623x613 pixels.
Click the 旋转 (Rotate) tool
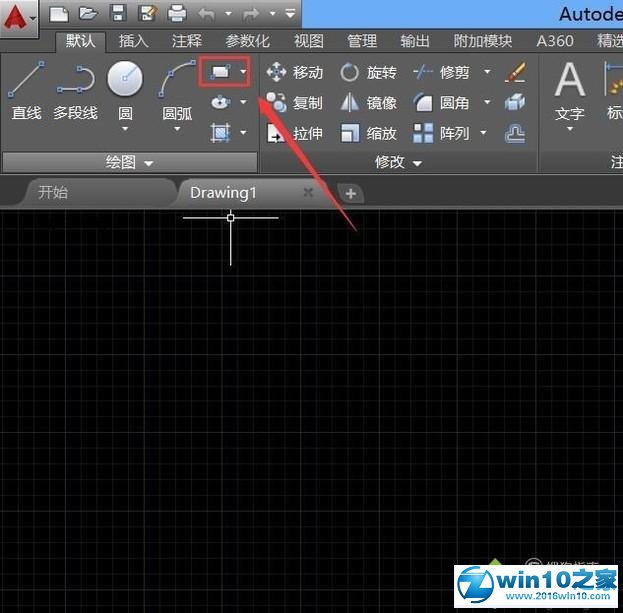pos(368,72)
